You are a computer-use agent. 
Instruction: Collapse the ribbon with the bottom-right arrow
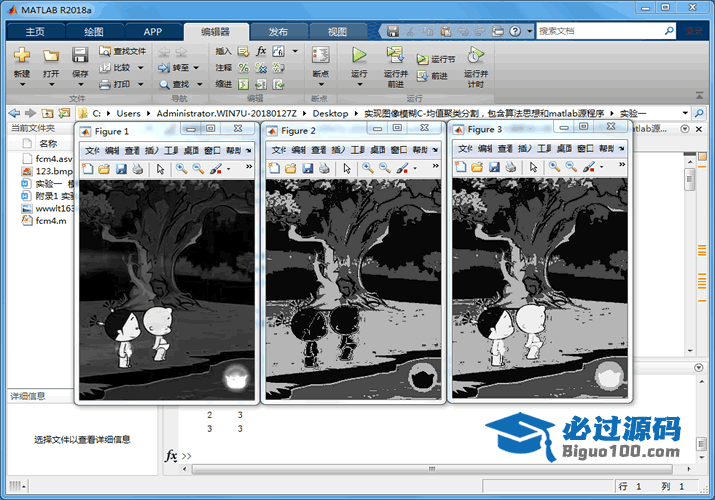click(699, 95)
